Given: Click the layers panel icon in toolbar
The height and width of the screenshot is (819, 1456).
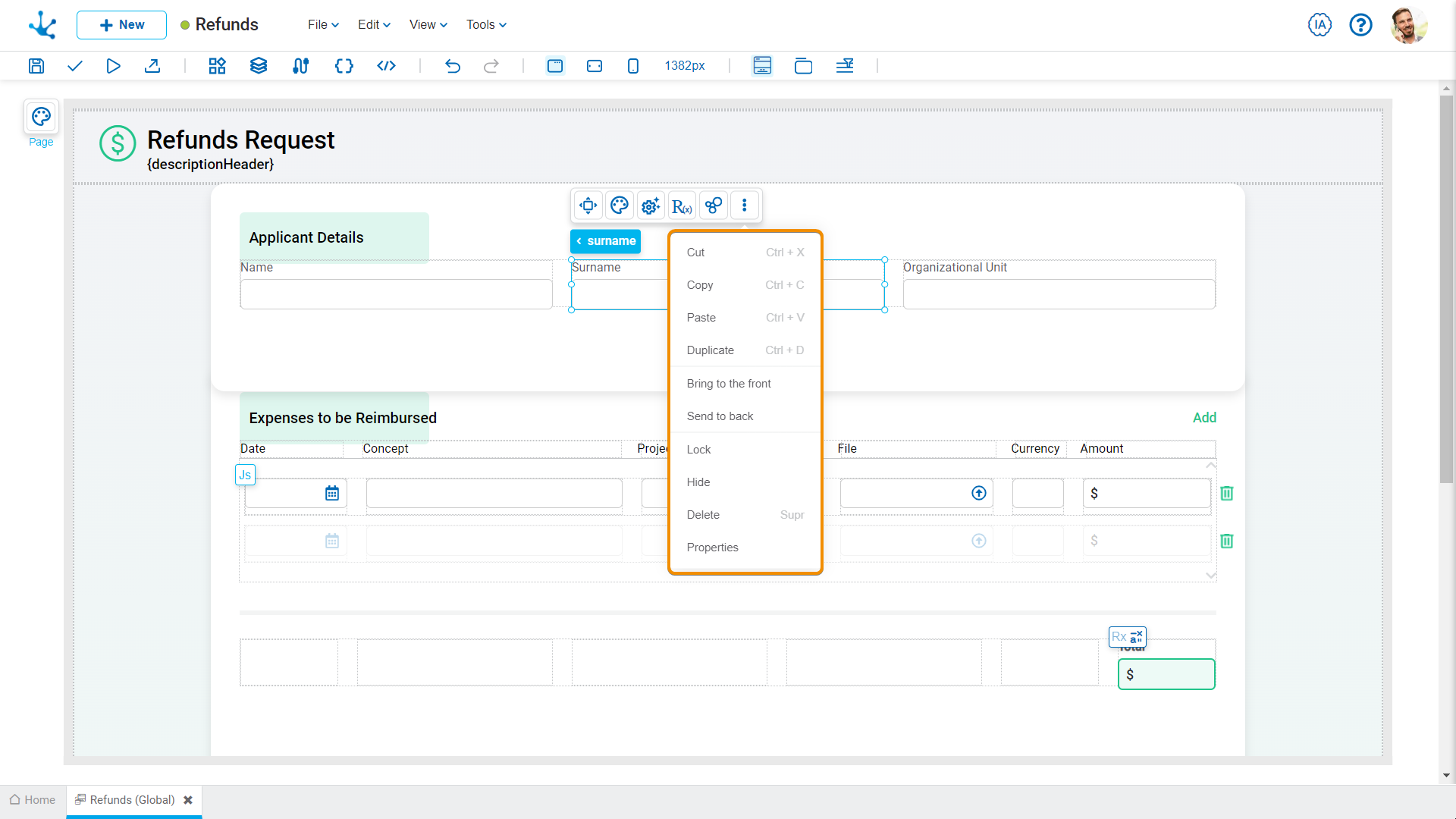Looking at the screenshot, I should click(x=258, y=66).
